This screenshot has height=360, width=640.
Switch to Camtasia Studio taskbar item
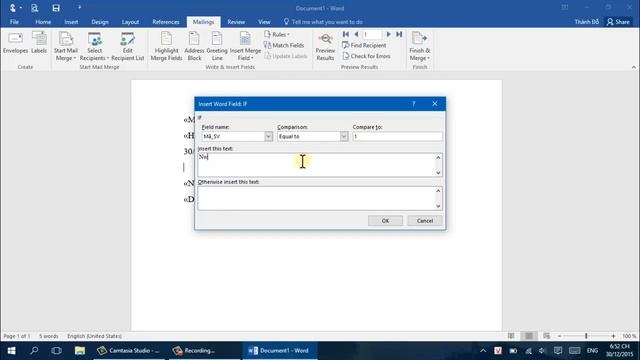129,351
